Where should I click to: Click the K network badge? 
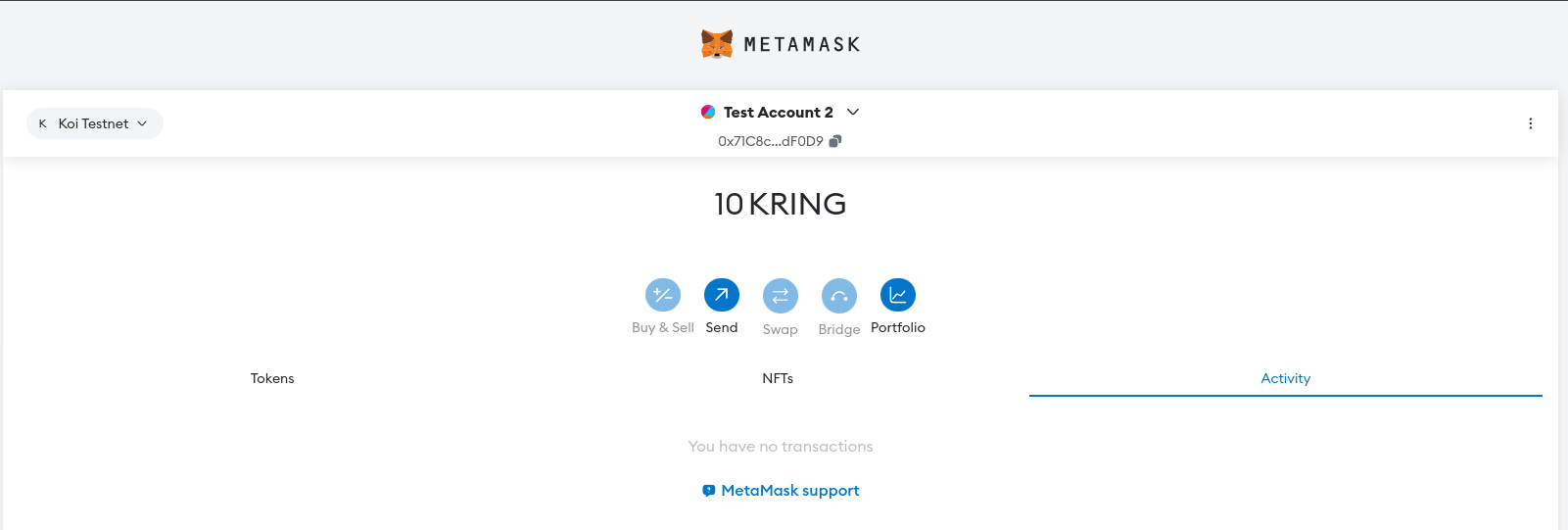[x=42, y=123]
